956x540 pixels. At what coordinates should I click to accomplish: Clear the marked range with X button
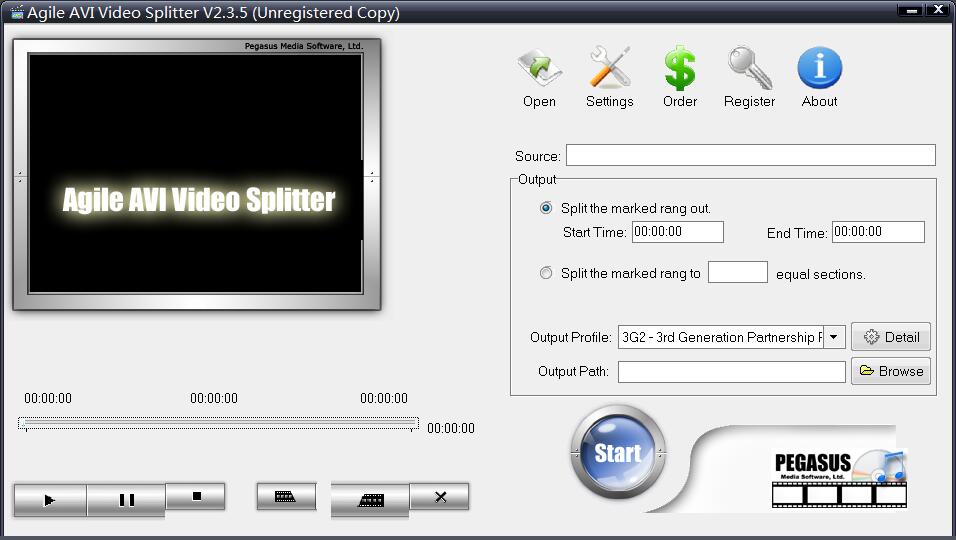440,497
